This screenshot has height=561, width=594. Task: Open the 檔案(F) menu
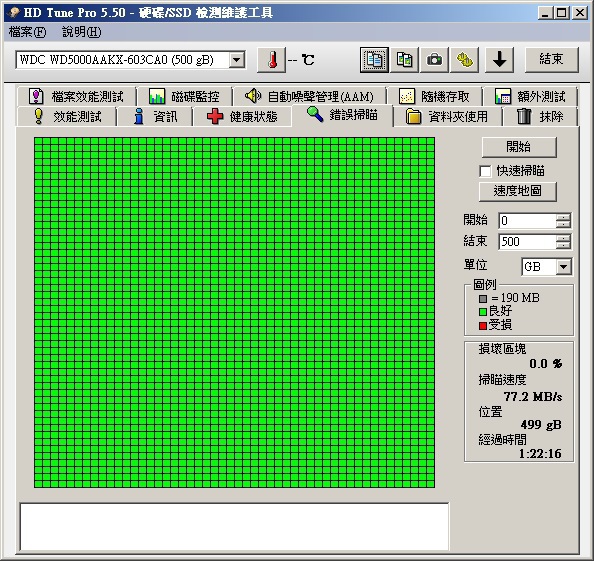click(x=27, y=32)
